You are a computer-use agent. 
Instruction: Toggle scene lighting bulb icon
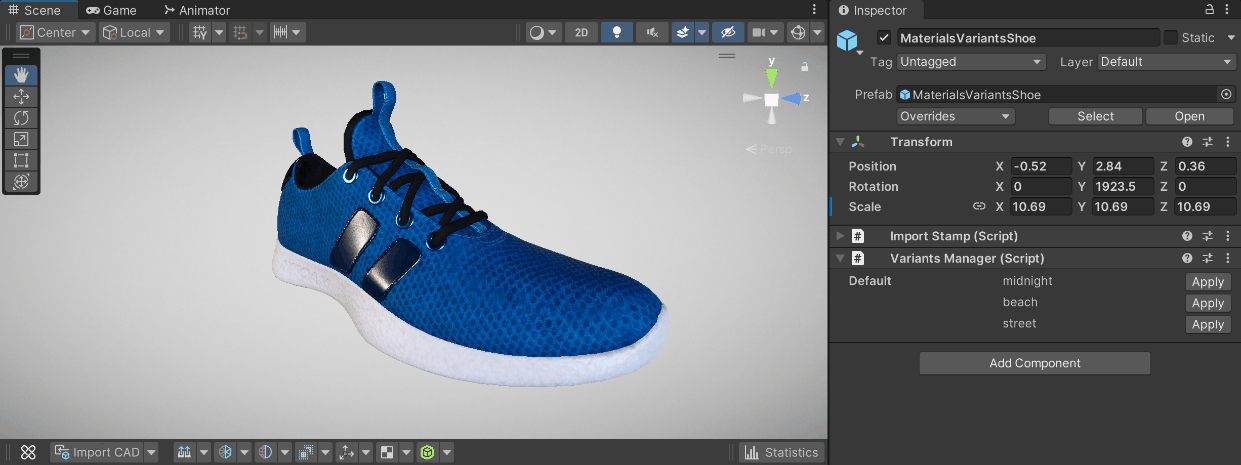coord(616,32)
